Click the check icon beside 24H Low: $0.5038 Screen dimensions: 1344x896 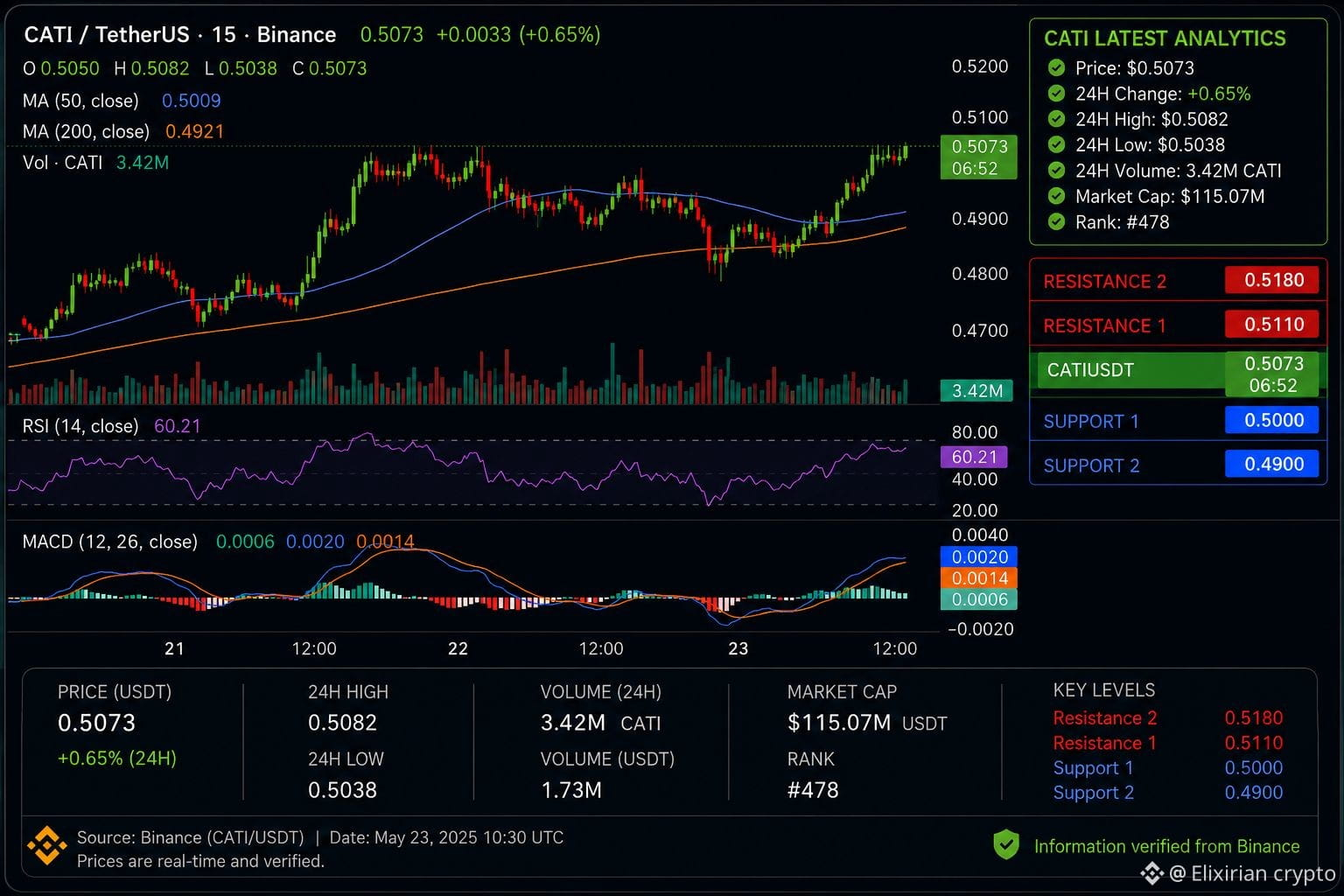click(1057, 144)
